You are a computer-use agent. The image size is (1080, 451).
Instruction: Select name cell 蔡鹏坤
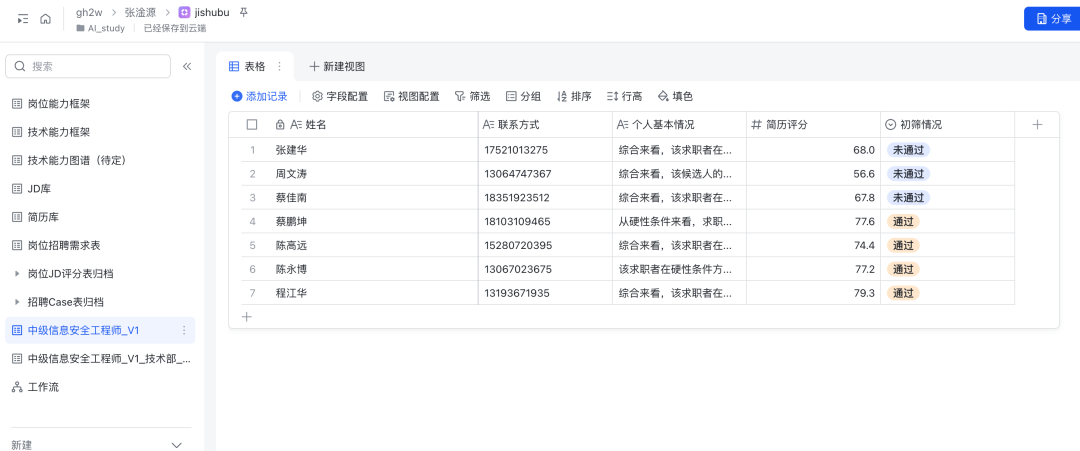tap(373, 221)
